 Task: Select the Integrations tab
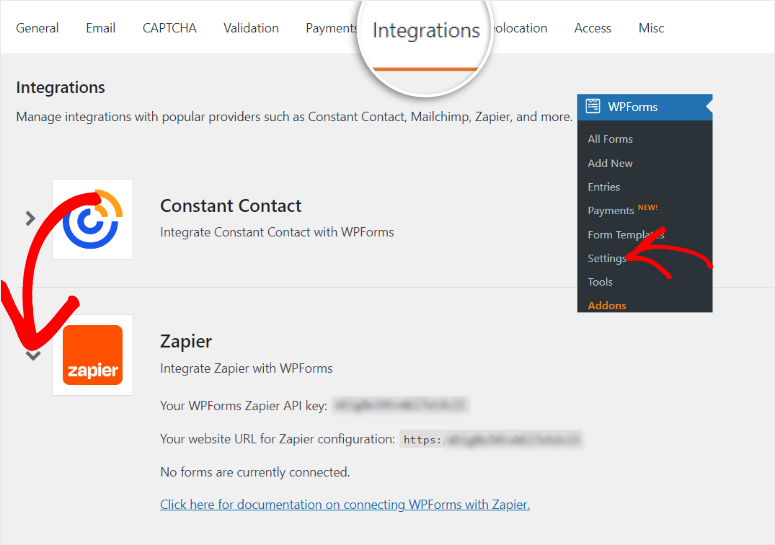(426, 31)
